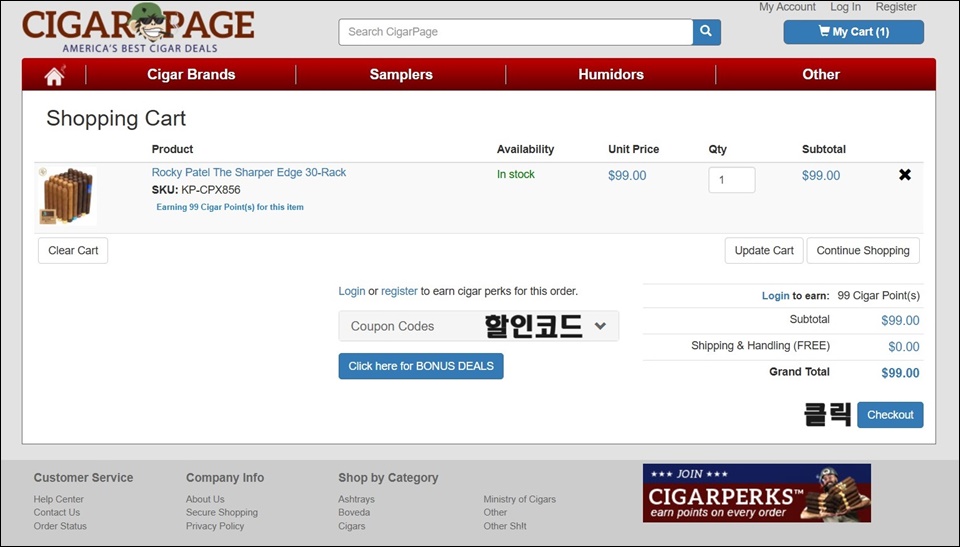Viewport: 960px width, 547px height.
Task: Open Rocky Patel The Sharper Edge 30-Rack link
Action: (x=249, y=173)
